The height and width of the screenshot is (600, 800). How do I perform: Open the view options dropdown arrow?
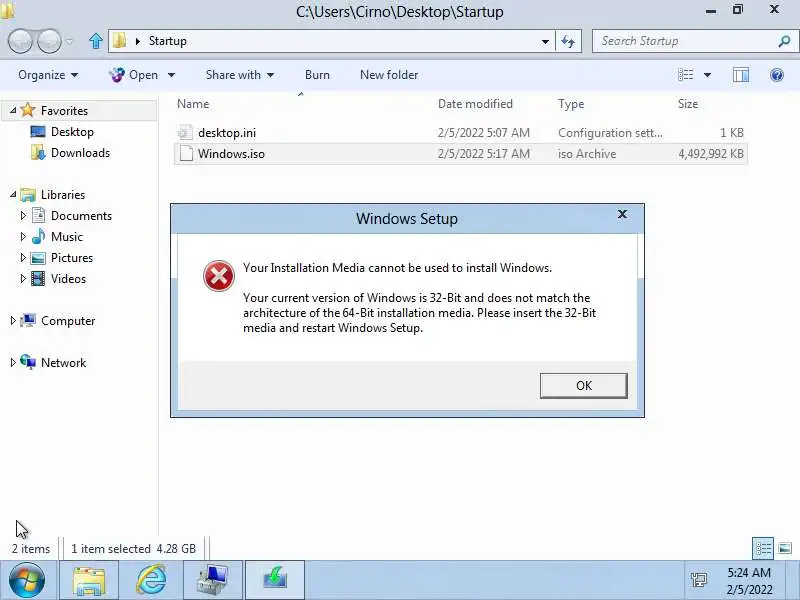click(x=708, y=75)
